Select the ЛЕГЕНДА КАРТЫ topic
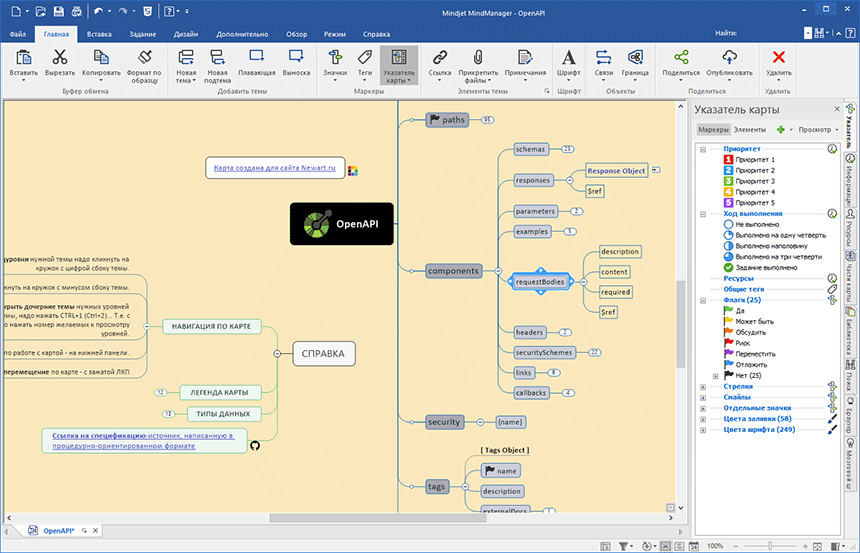The width and height of the screenshot is (860, 553). [219, 392]
